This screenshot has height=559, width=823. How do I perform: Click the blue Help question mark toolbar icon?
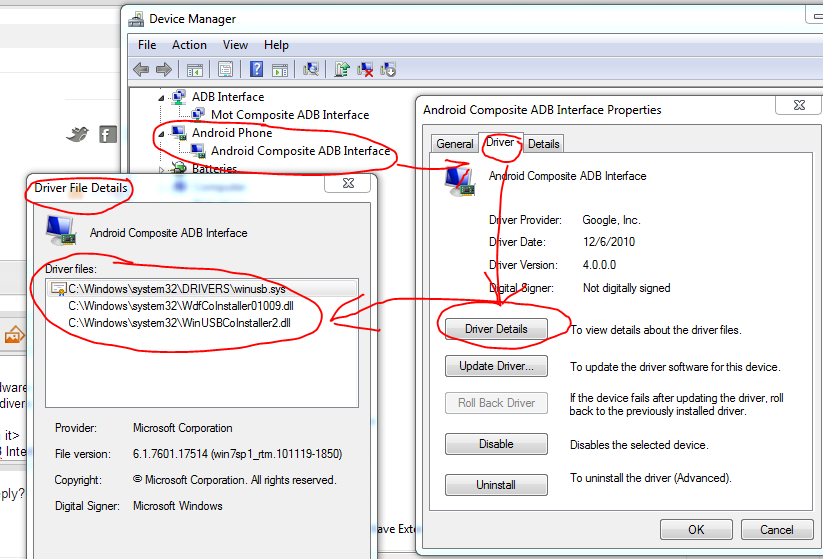coord(256,69)
